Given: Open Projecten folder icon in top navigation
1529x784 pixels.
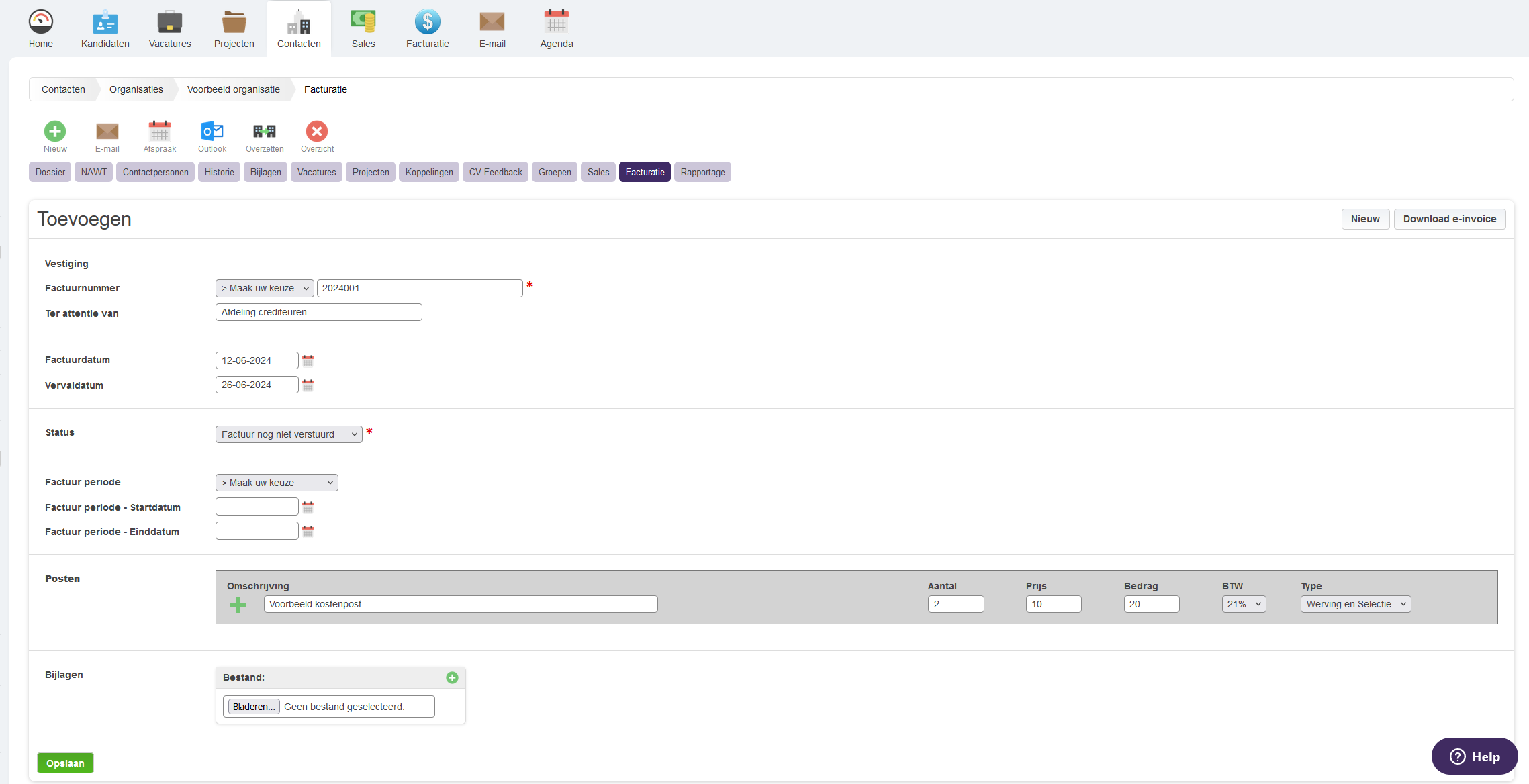Looking at the screenshot, I should coord(234,22).
